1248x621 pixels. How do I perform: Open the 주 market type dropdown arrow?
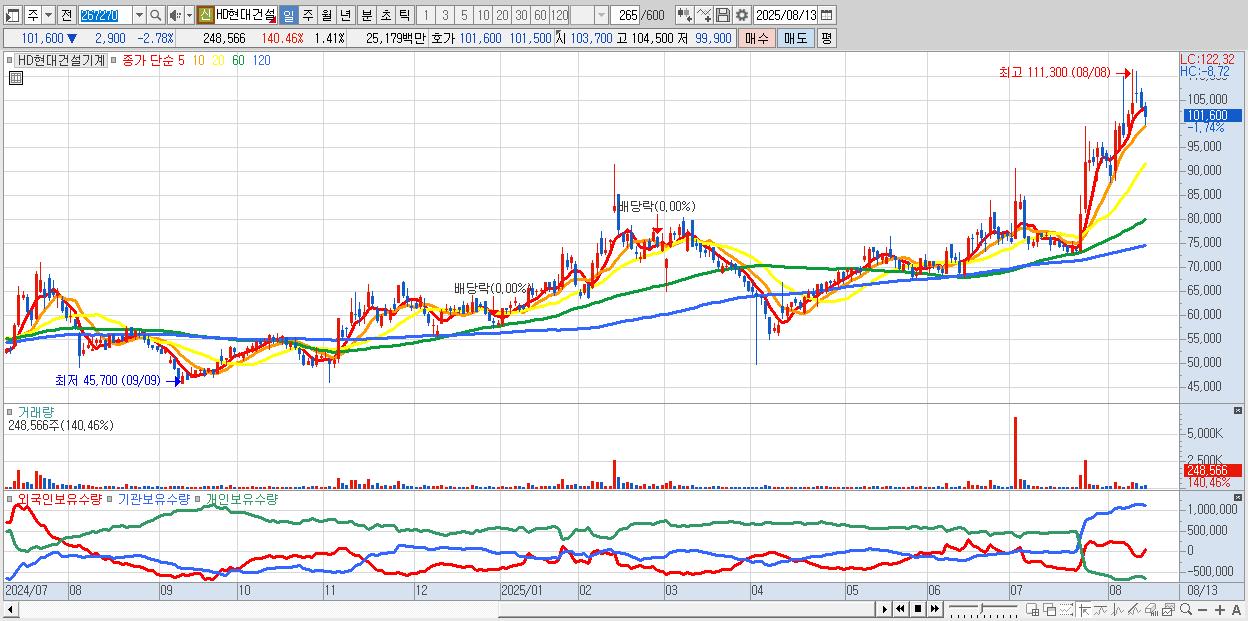tap(49, 15)
